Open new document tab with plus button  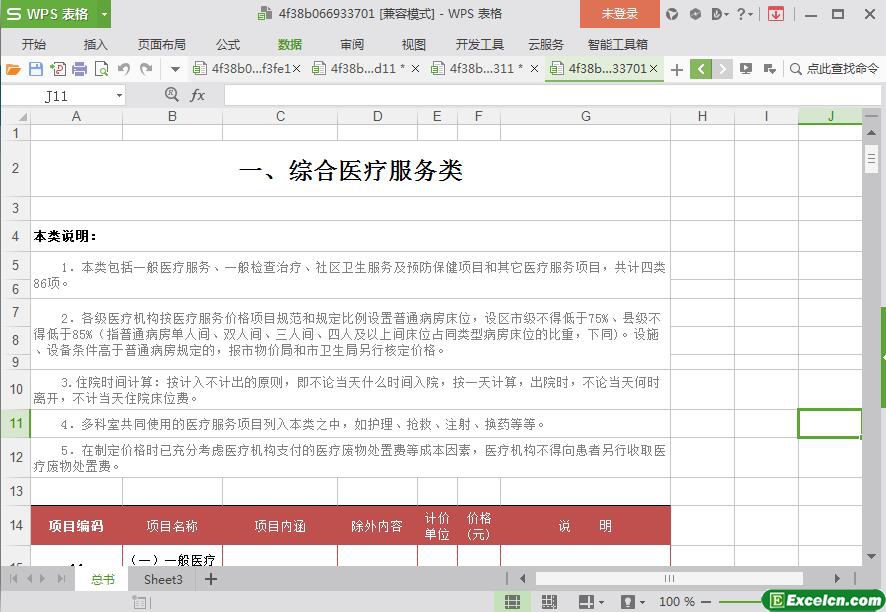tap(676, 69)
